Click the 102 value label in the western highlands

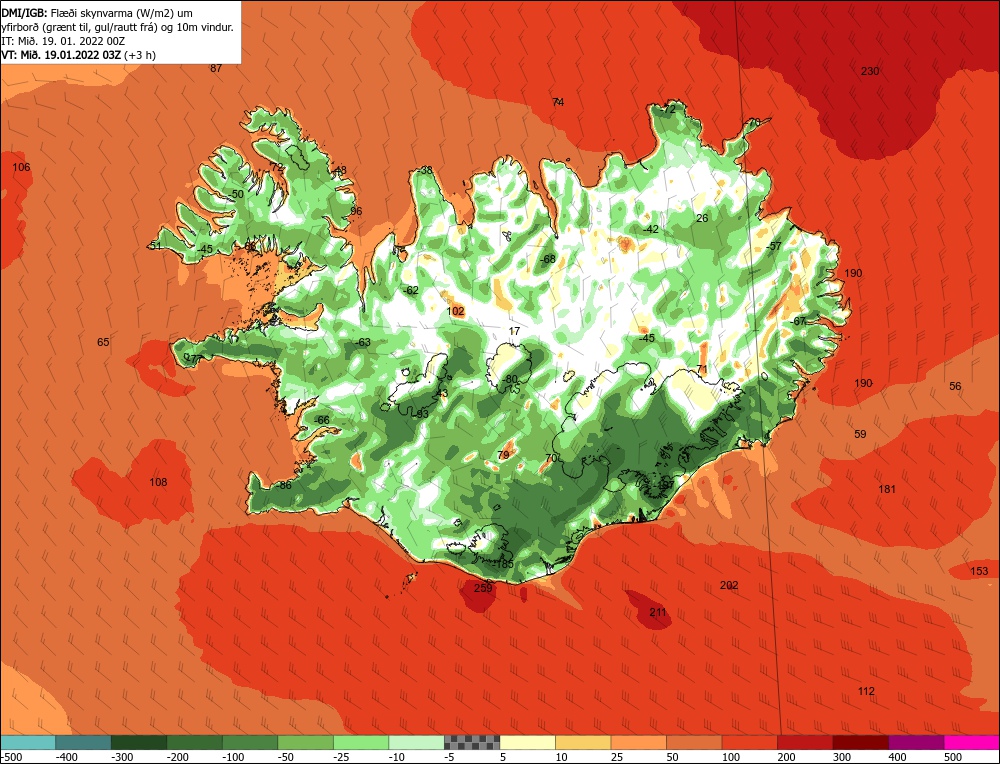pos(455,311)
